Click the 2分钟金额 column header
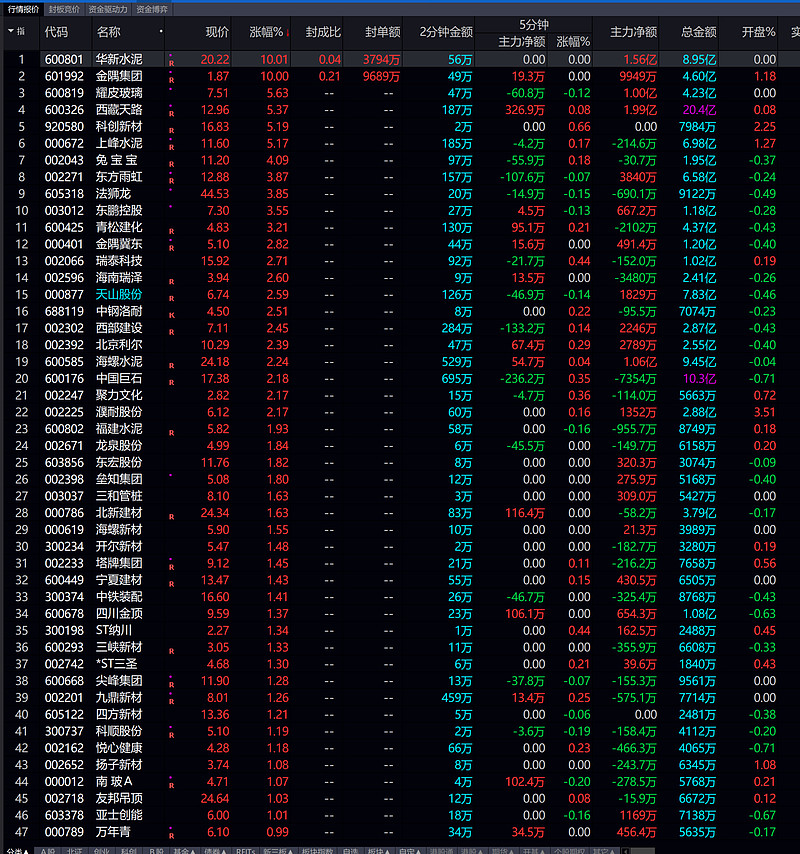Viewport: 800px width, 854px height. 446,32
